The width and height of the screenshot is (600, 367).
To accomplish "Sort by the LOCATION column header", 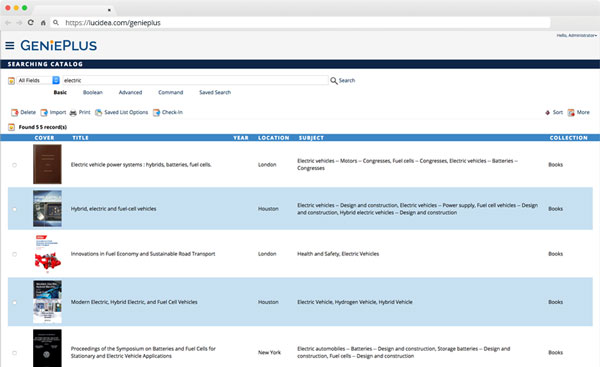I will pyautogui.click(x=274, y=138).
